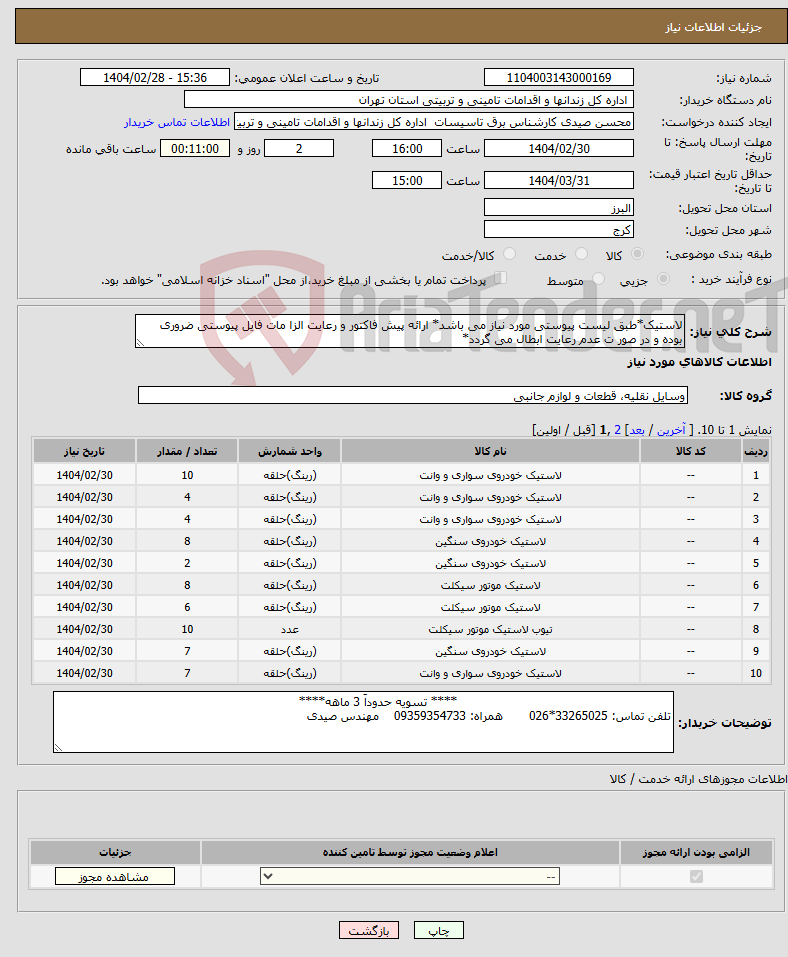Click the need number field 1104003143000169
Screen dimensions: 788x957
(559, 78)
